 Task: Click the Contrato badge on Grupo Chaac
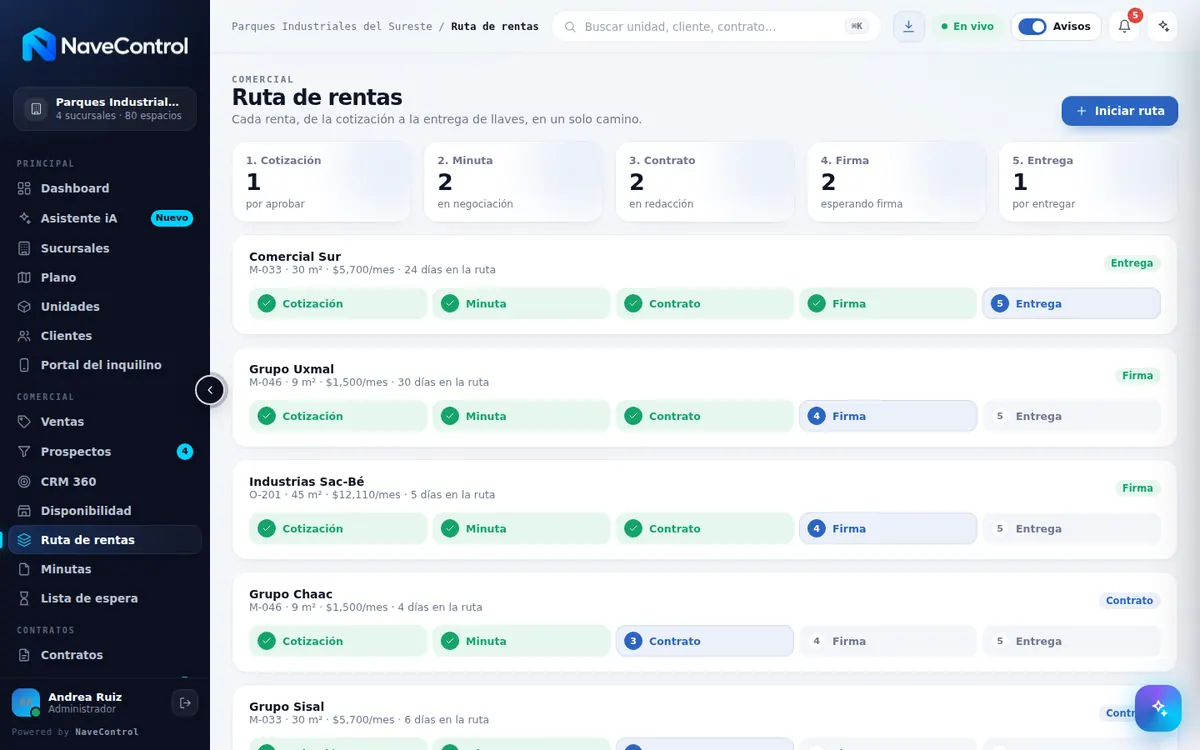[x=1130, y=601]
